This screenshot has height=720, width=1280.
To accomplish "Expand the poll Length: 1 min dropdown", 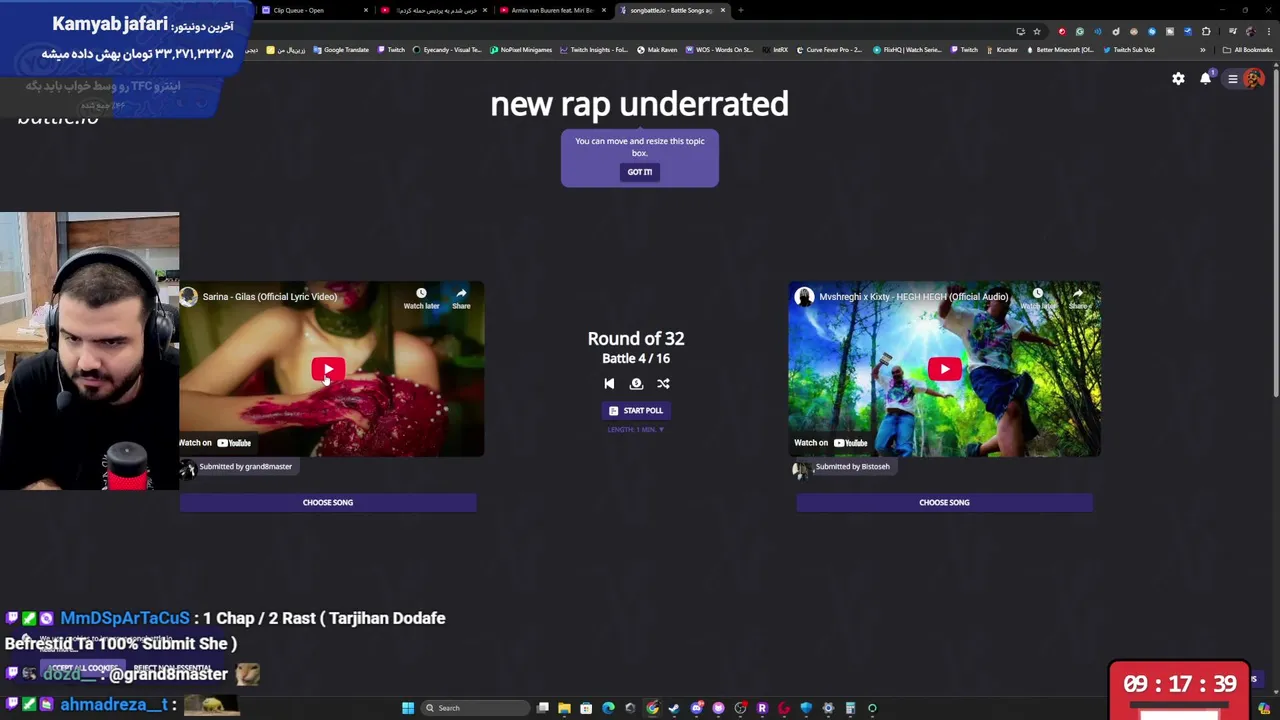I will (636, 429).
